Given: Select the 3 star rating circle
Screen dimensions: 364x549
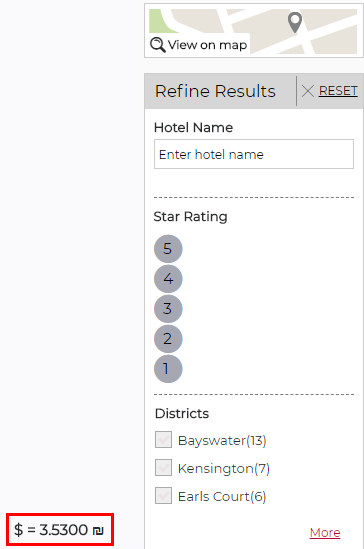Looking at the screenshot, I should 168,308.
